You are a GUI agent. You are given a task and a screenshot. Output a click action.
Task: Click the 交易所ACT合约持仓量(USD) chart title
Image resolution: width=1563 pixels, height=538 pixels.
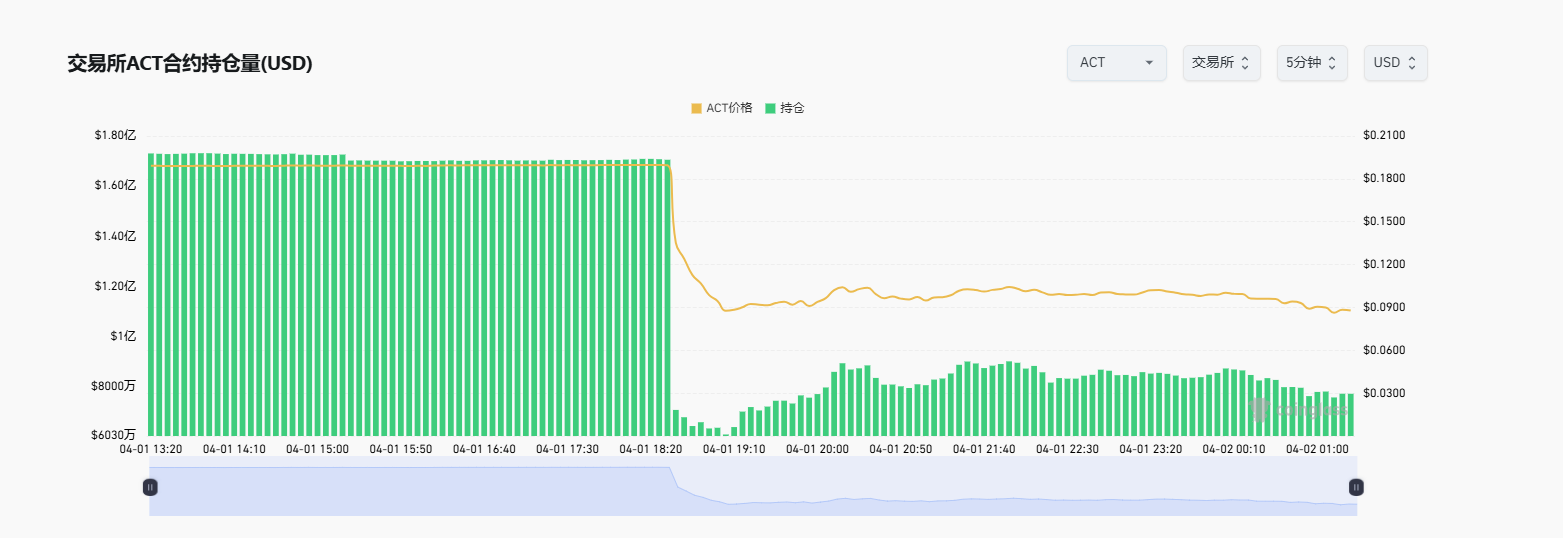coord(190,64)
